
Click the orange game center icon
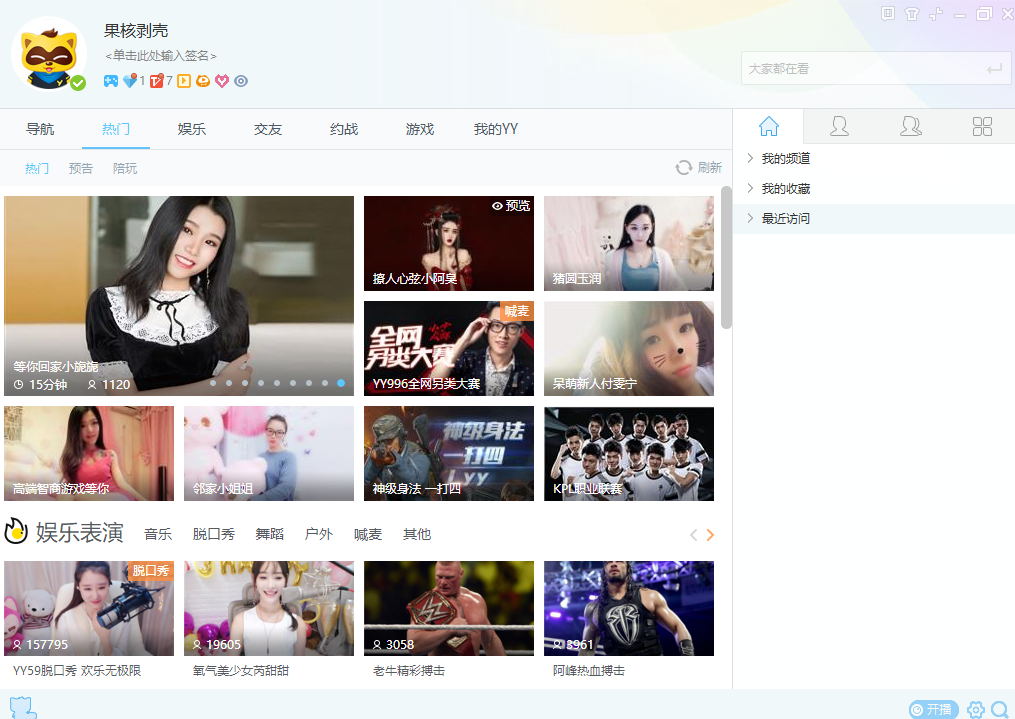pos(202,80)
